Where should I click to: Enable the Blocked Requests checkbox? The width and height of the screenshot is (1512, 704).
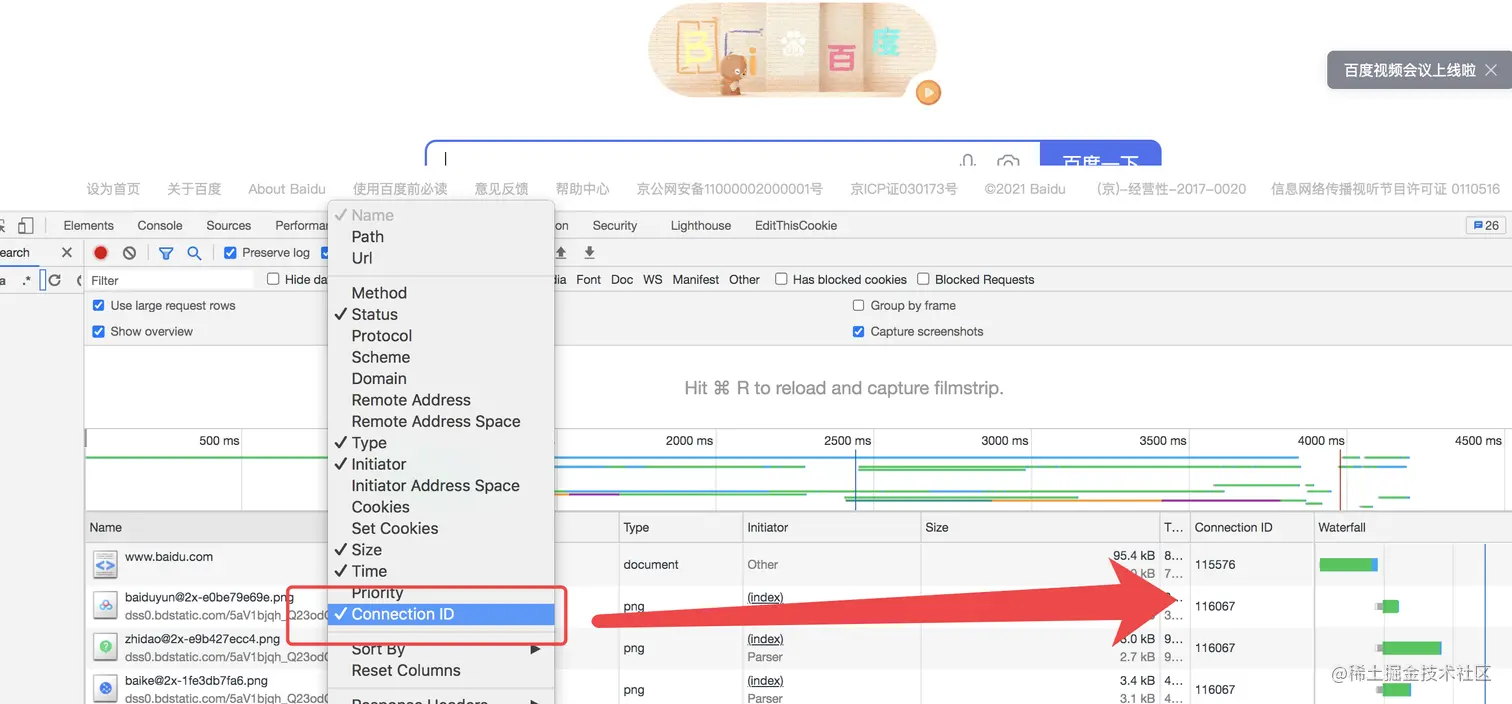point(924,279)
